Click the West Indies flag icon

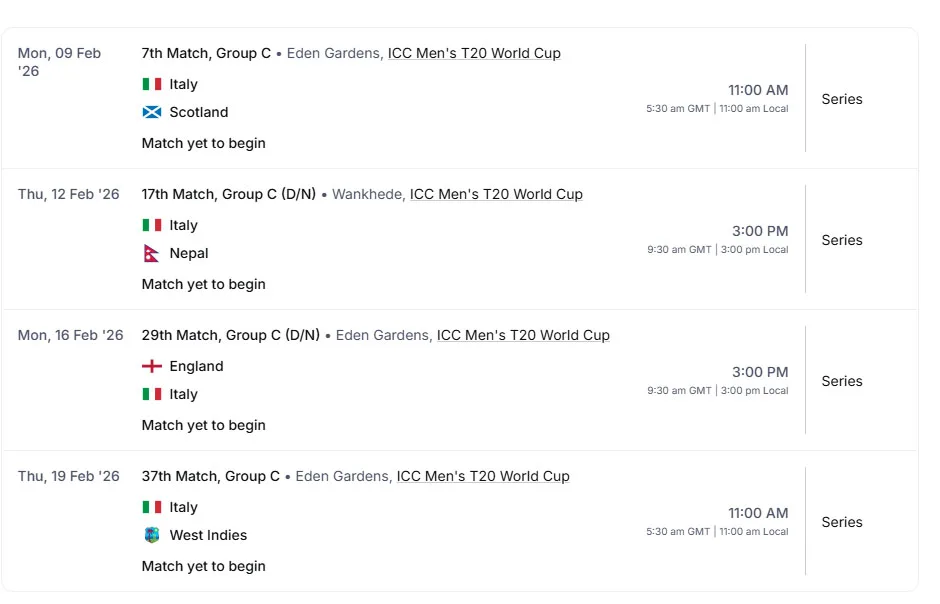click(151, 536)
